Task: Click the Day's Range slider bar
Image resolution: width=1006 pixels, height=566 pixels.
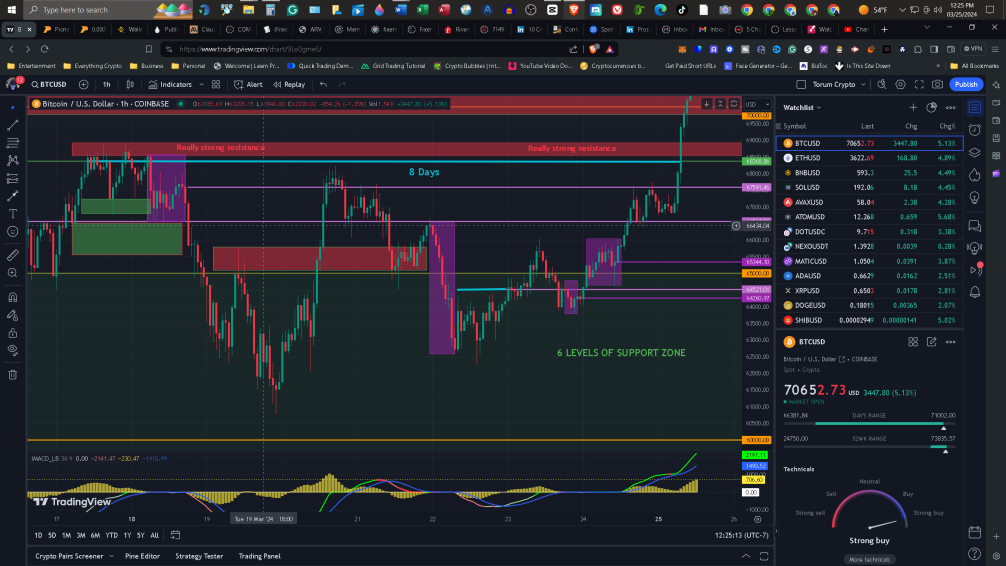Action: click(x=869, y=424)
